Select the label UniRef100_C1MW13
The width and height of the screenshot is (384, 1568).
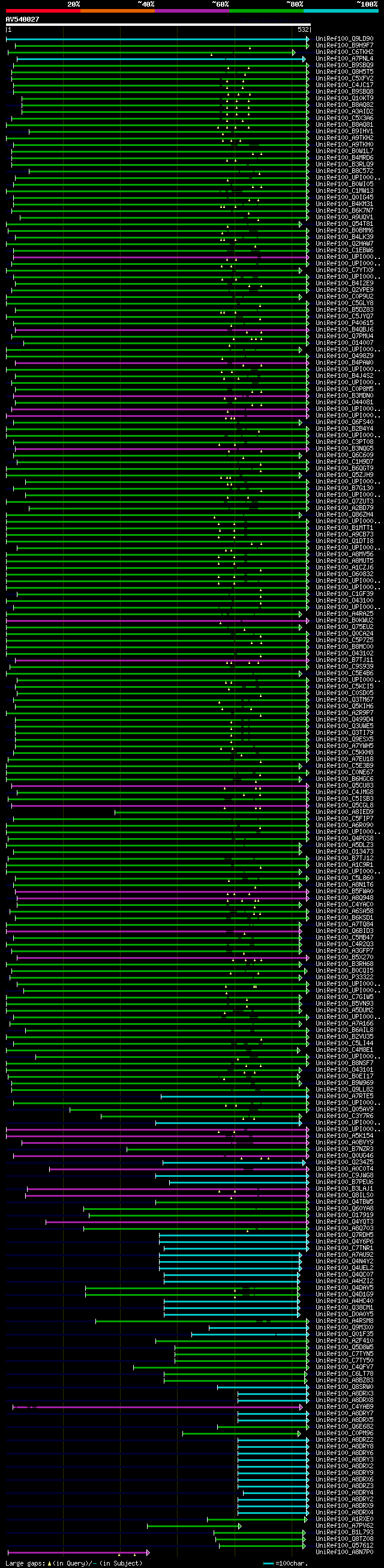click(x=344, y=191)
